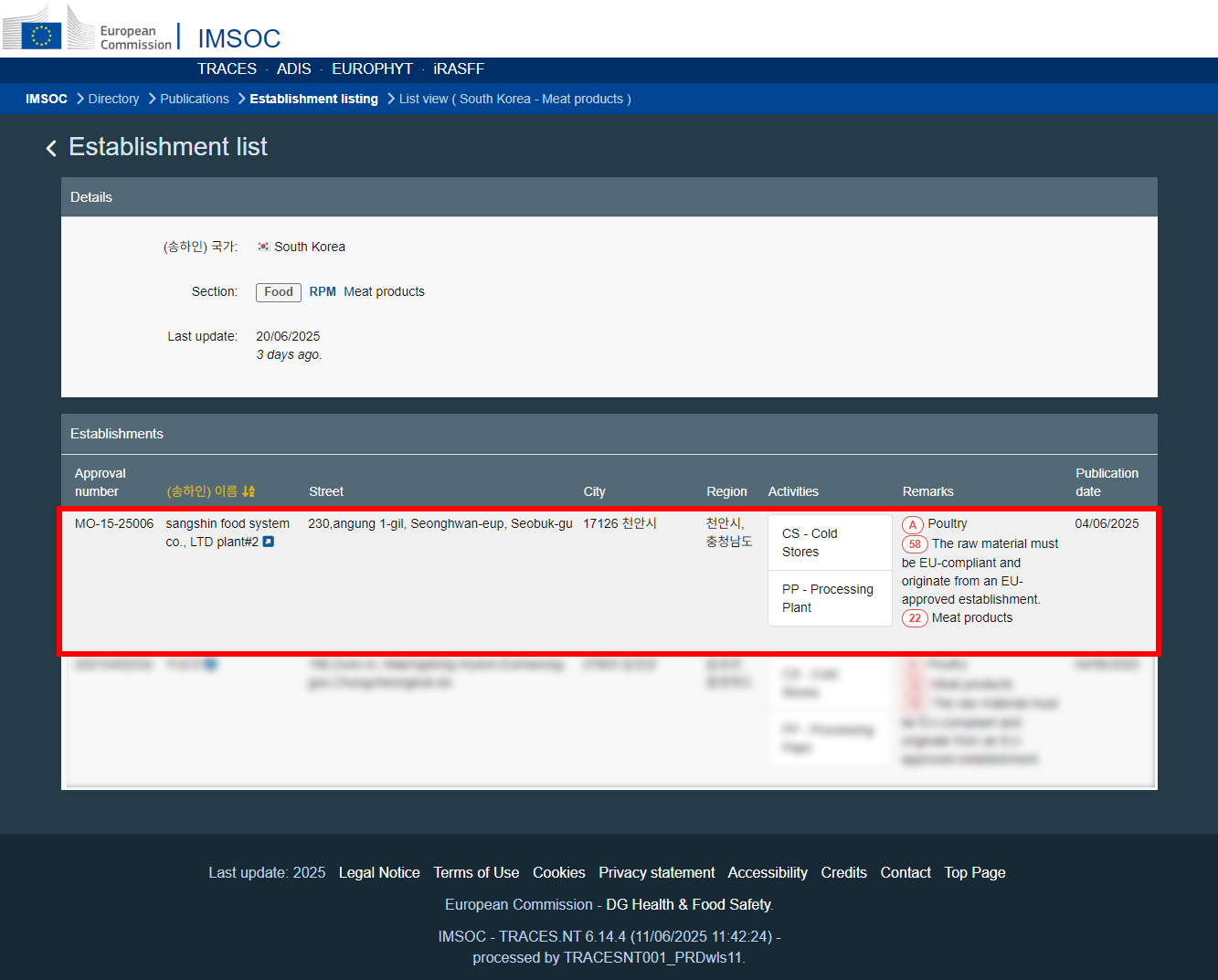Click the Food section badge

coord(279,292)
